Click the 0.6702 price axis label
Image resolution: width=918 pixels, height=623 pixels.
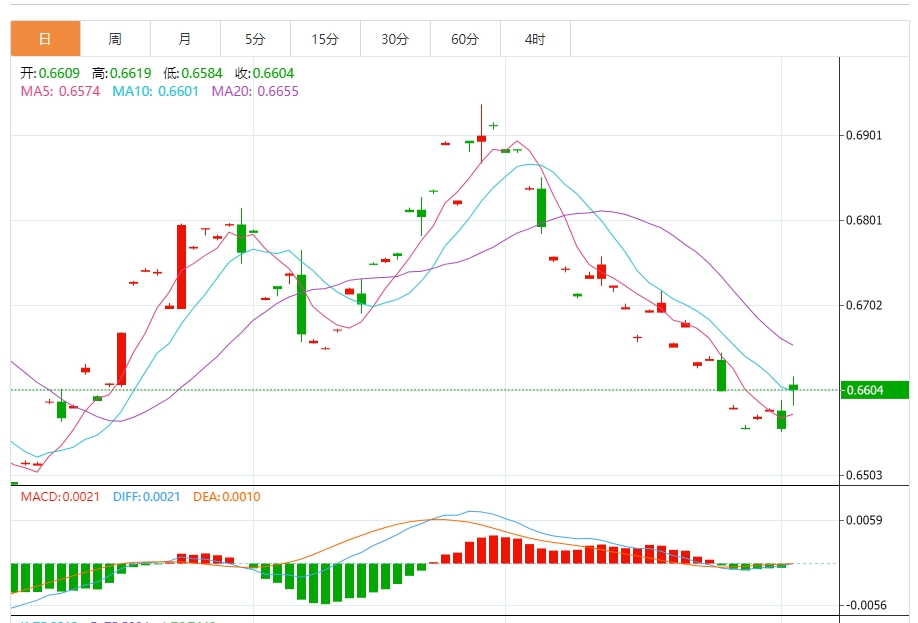[864, 305]
